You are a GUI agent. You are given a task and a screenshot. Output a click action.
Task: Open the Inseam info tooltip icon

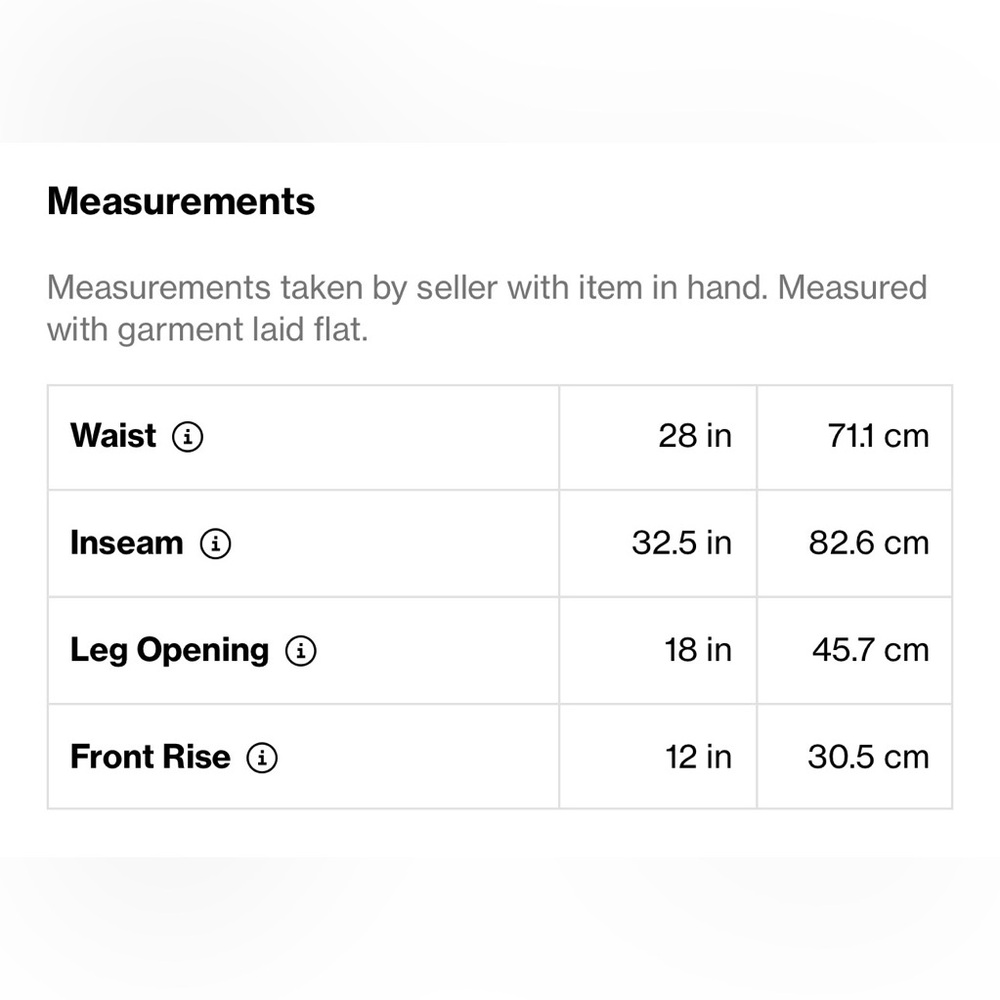click(215, 544)
